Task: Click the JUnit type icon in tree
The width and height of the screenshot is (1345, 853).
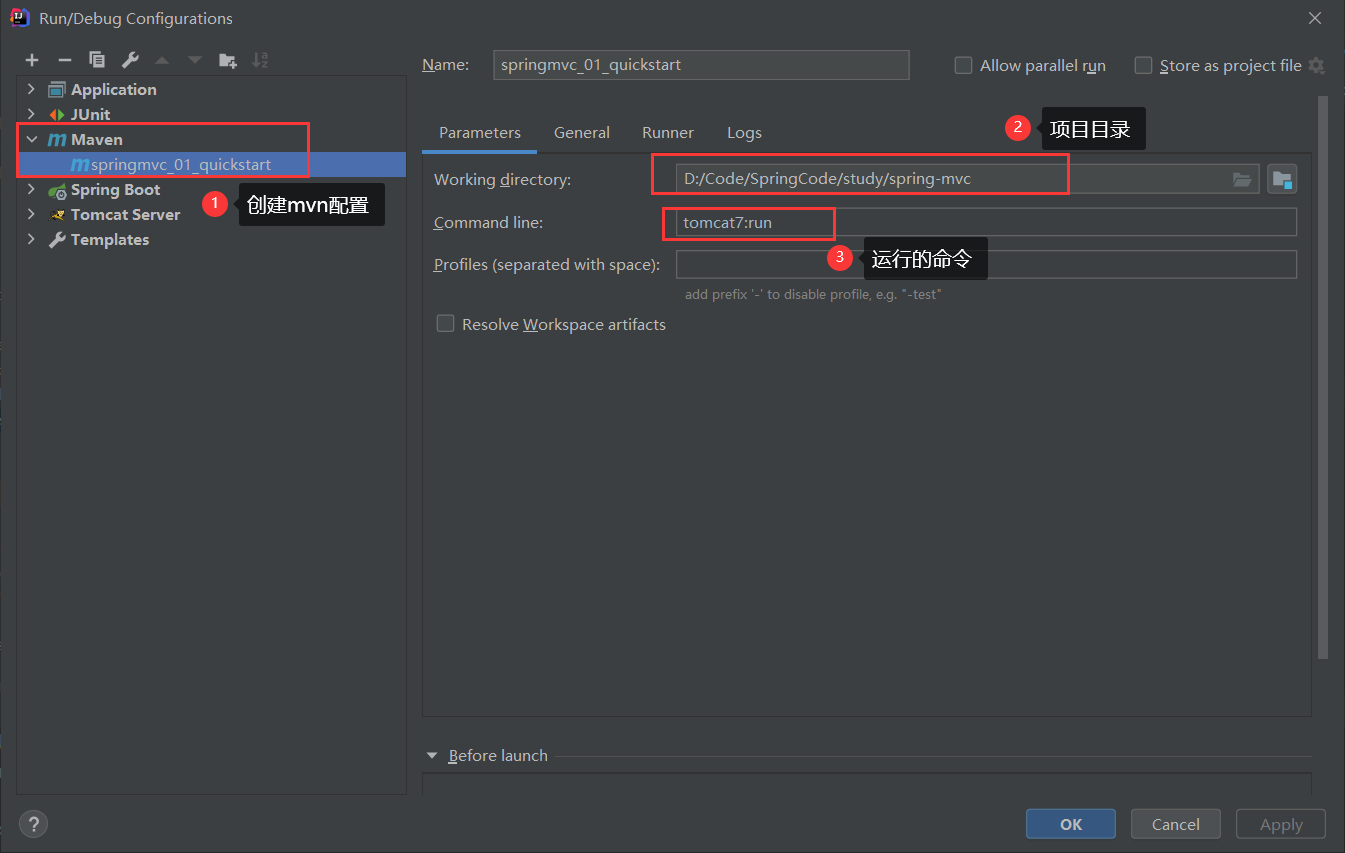Action: 57,114
